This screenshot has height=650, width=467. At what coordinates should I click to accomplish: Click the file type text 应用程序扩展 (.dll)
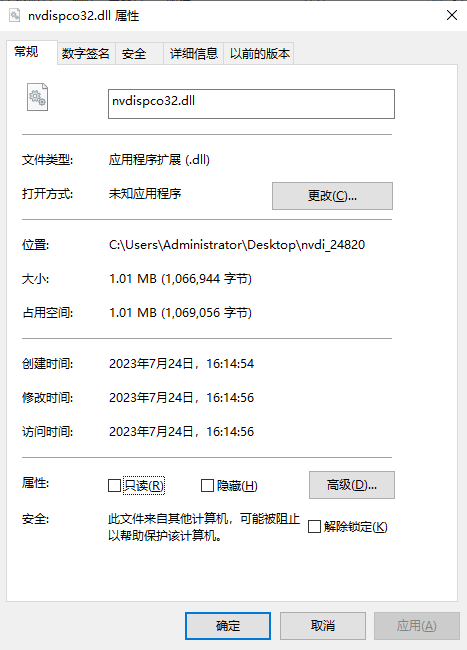tap(159, 160)
